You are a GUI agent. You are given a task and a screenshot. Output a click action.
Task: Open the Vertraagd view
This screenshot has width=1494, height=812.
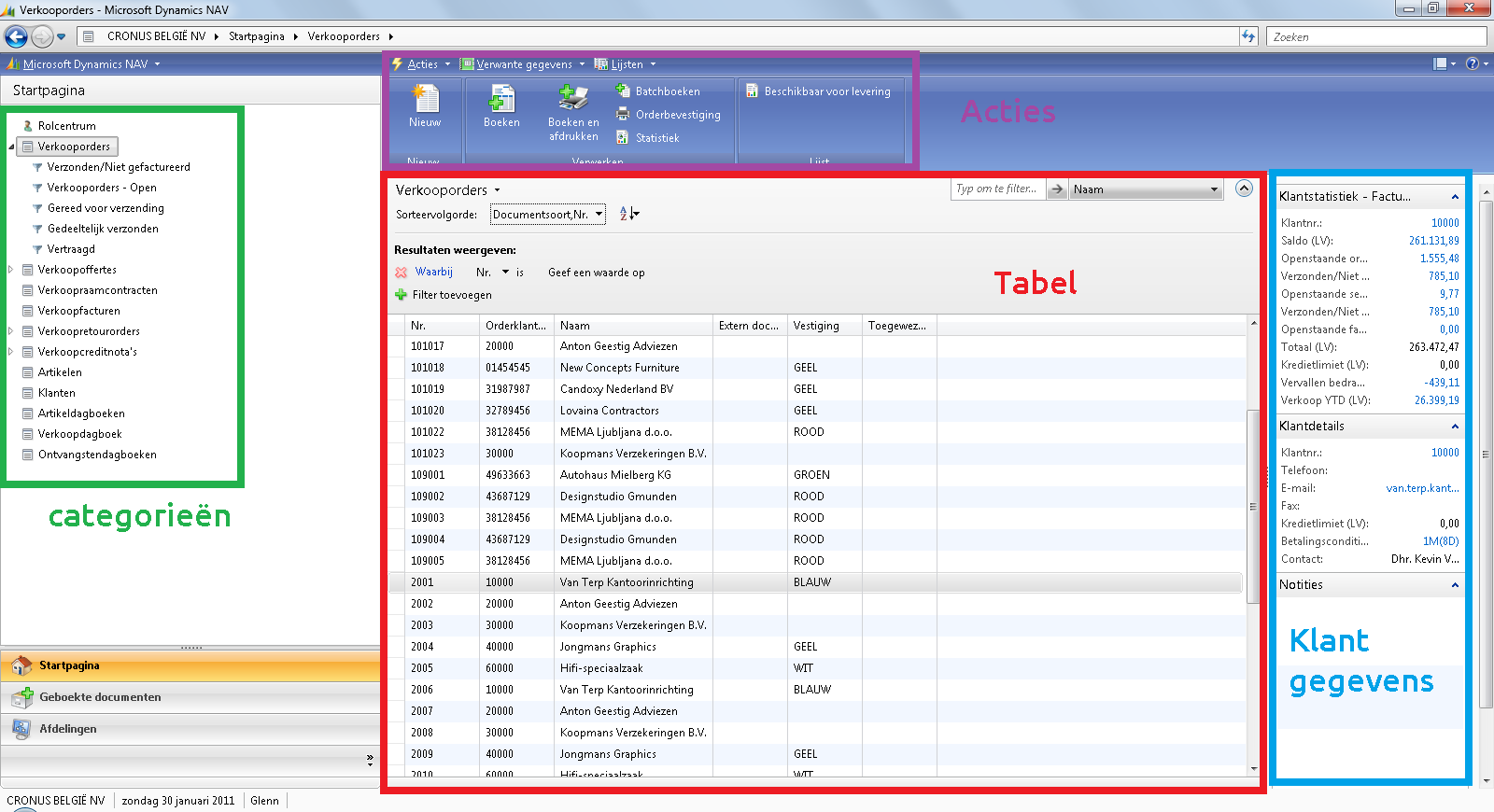[71, 249]
